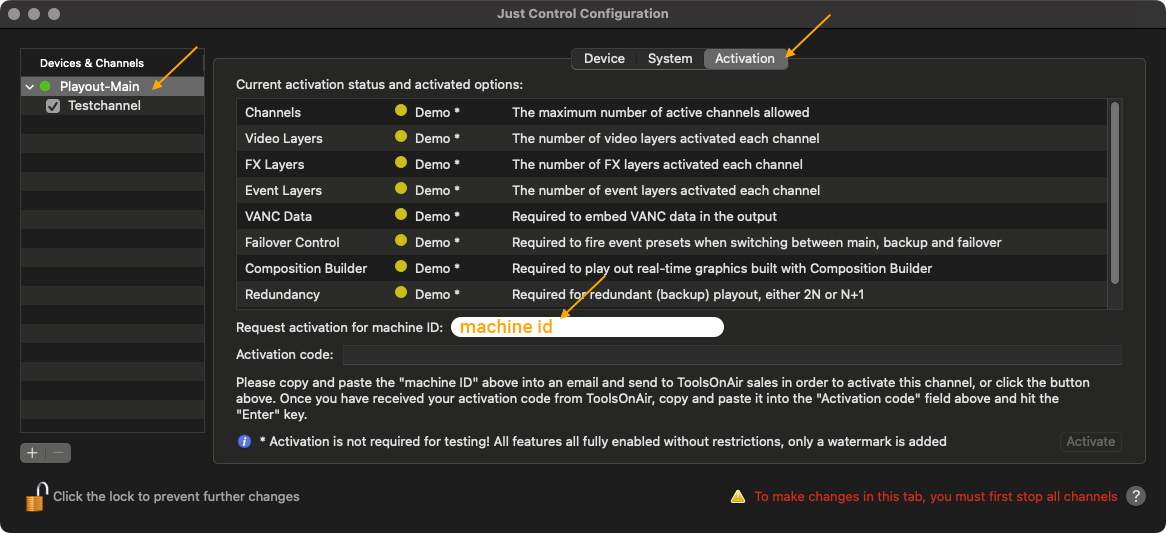Open the help question mark button
Image resolution: width=1166 pixels, height=533 pixels.
pos(1136,496)
